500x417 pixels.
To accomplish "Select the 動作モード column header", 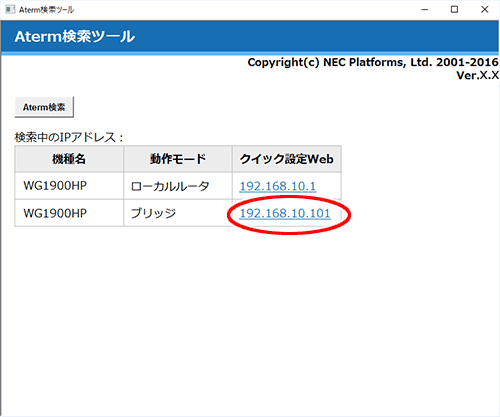I will (178, 159).
